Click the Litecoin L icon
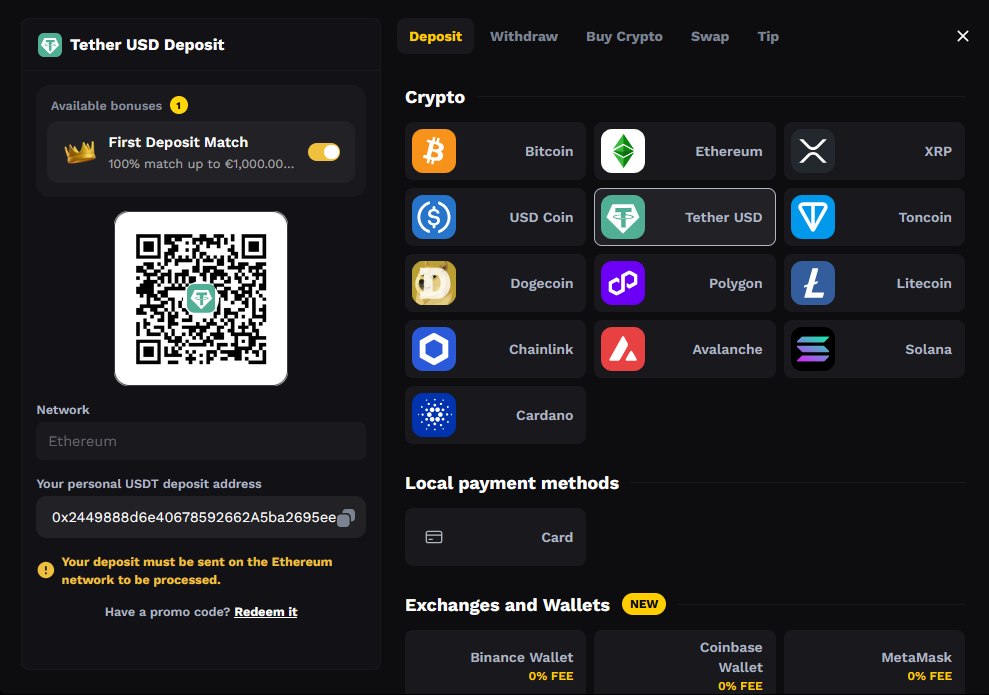Viewport: 989px width, 695px height. 813,283
